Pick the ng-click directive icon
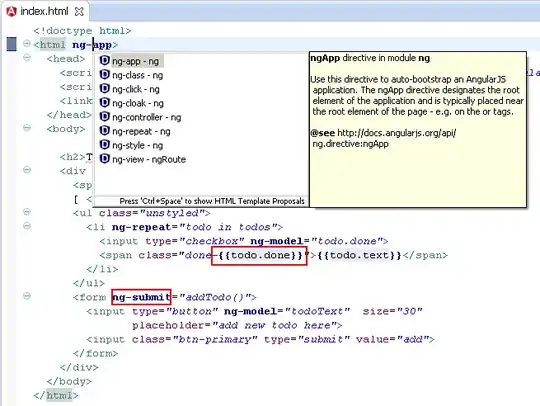540x406 pixels. coord(104,89)
